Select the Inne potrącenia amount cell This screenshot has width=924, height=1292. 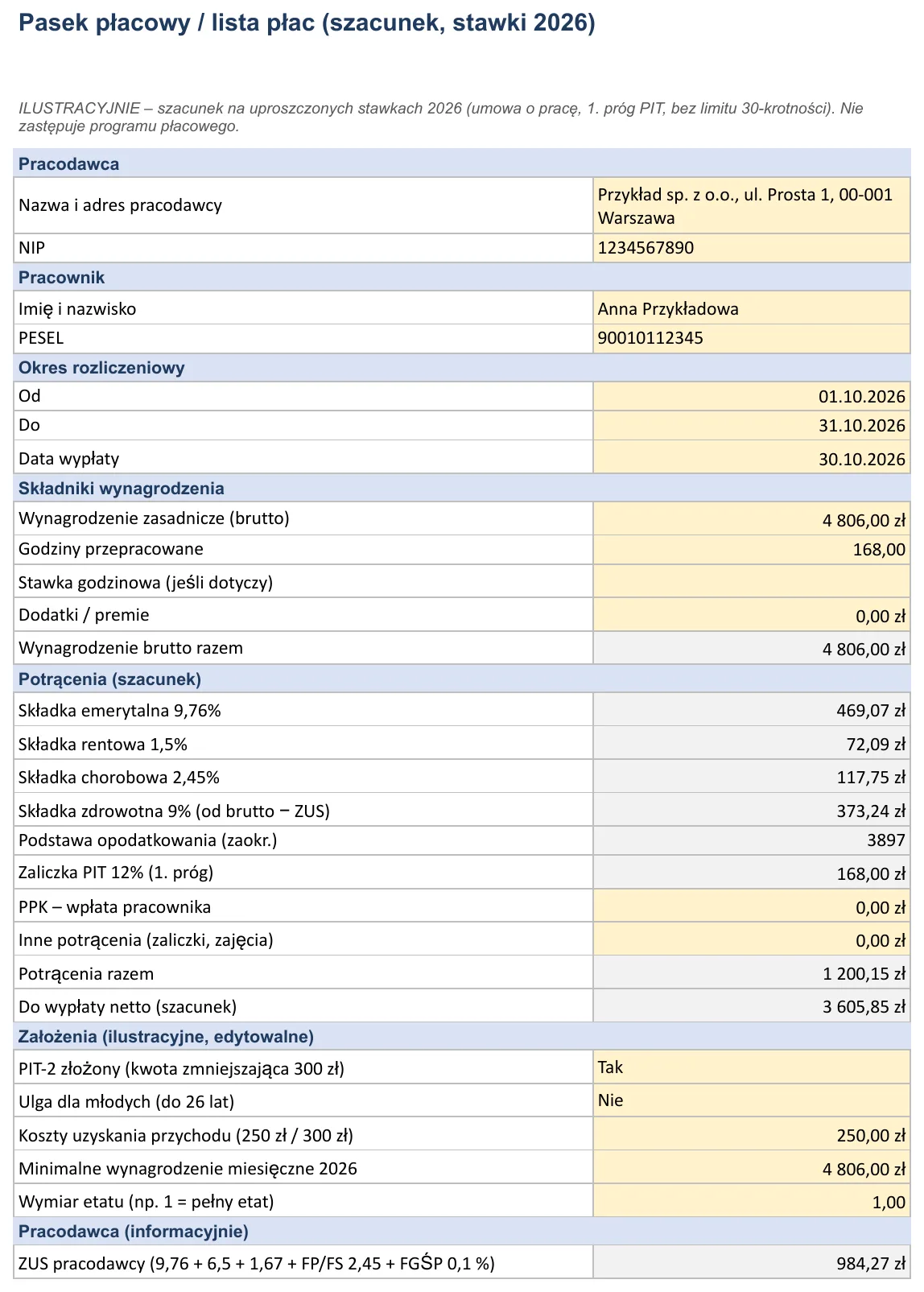[752, 939]
